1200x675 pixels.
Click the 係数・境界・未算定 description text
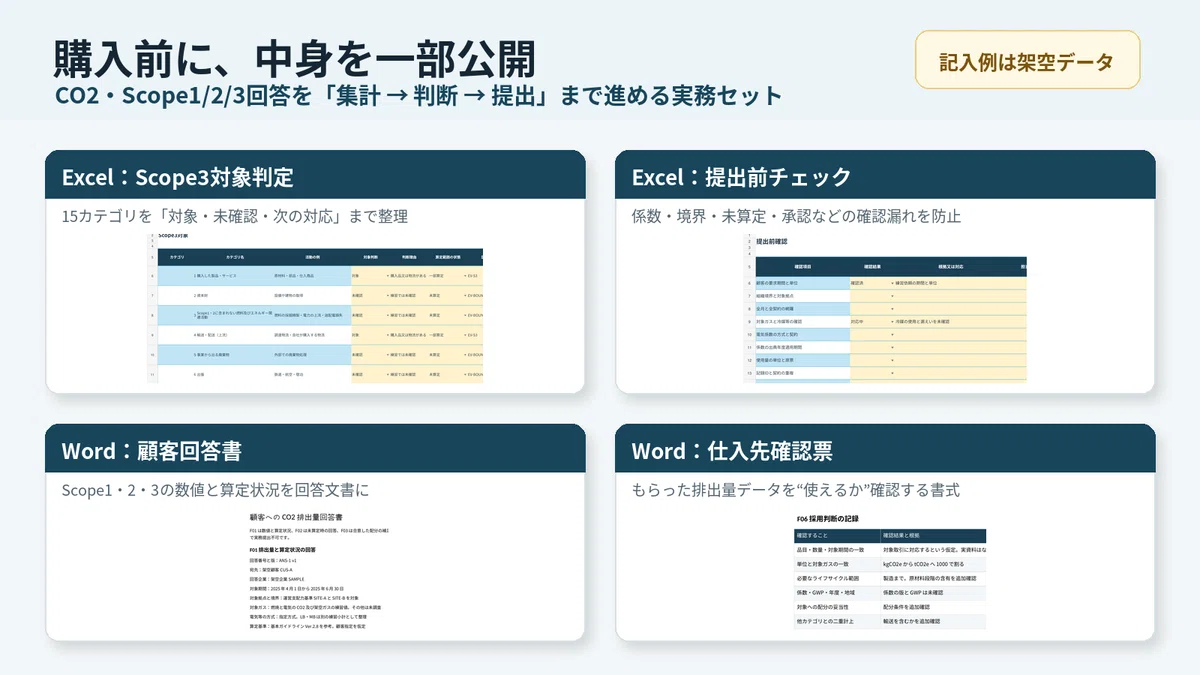tap(796, 216)
